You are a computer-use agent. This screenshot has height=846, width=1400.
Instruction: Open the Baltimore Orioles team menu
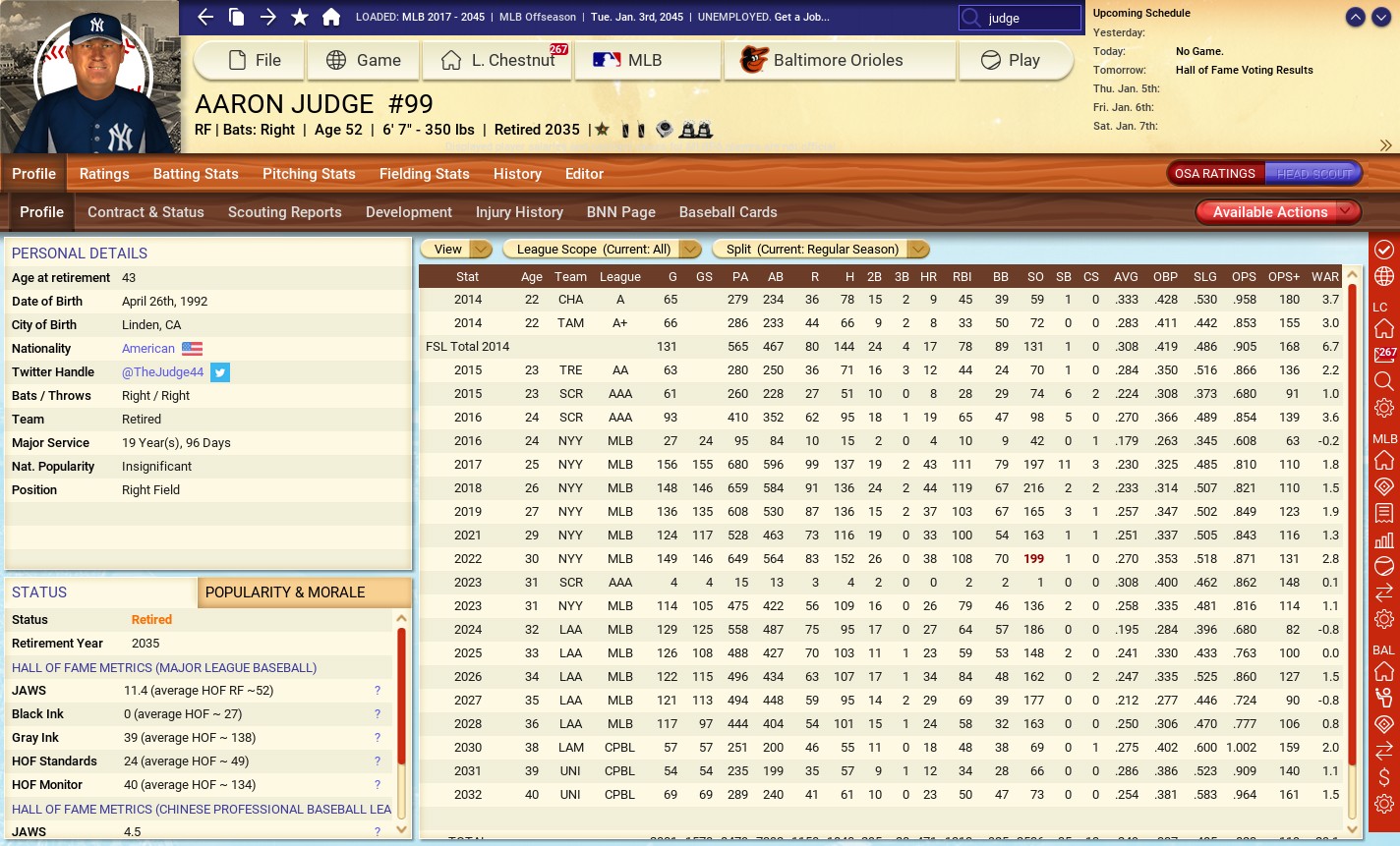click(841, 60)
